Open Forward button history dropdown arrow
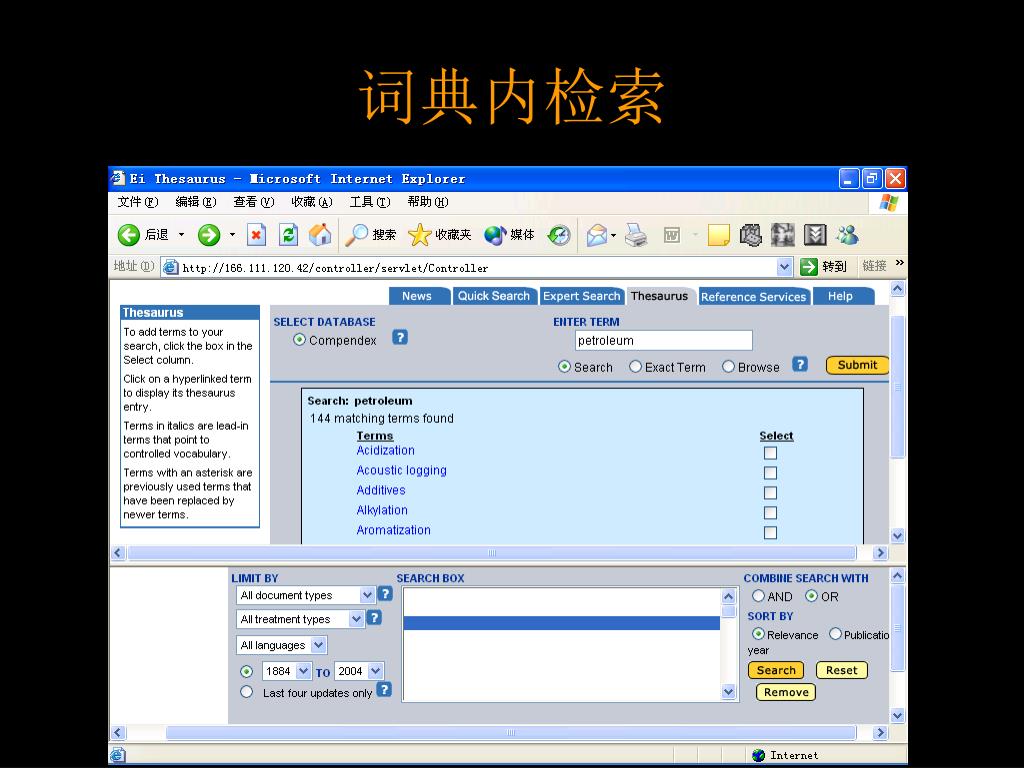Viewport: 1024px width, 768px height. [232, 234]
